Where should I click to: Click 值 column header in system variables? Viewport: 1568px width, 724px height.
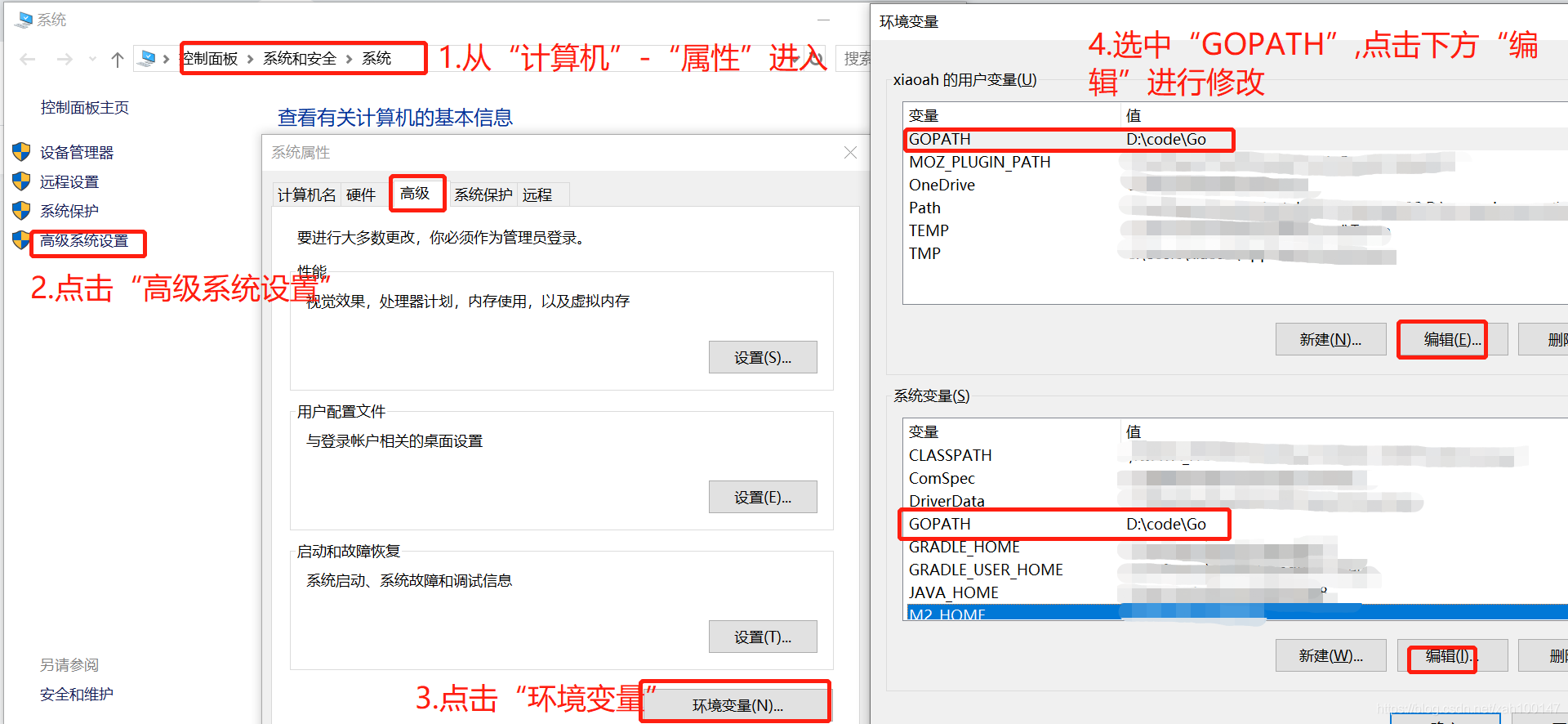[1343, 431]
